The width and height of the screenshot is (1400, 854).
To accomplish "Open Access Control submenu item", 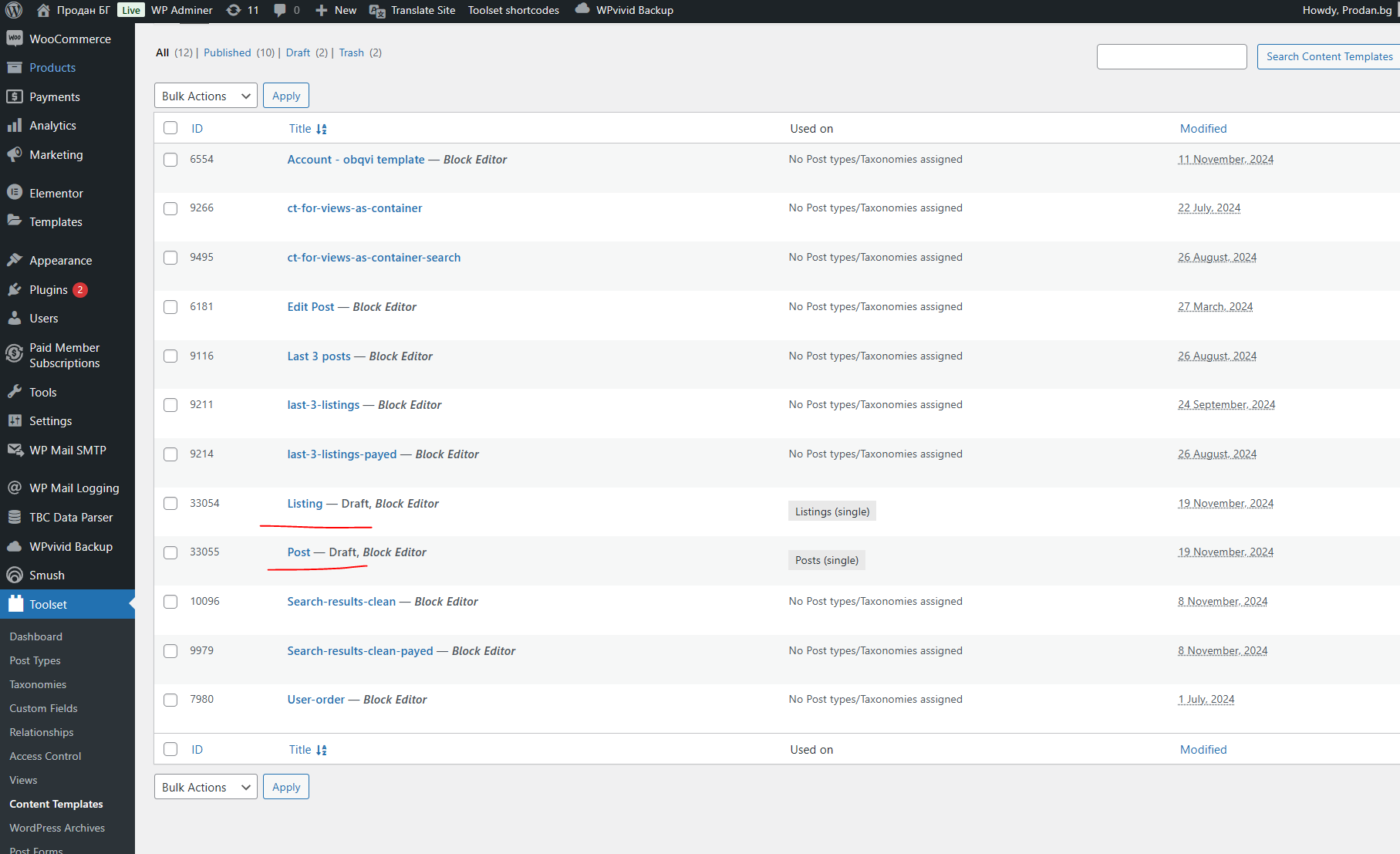I will tap(46, 756).
